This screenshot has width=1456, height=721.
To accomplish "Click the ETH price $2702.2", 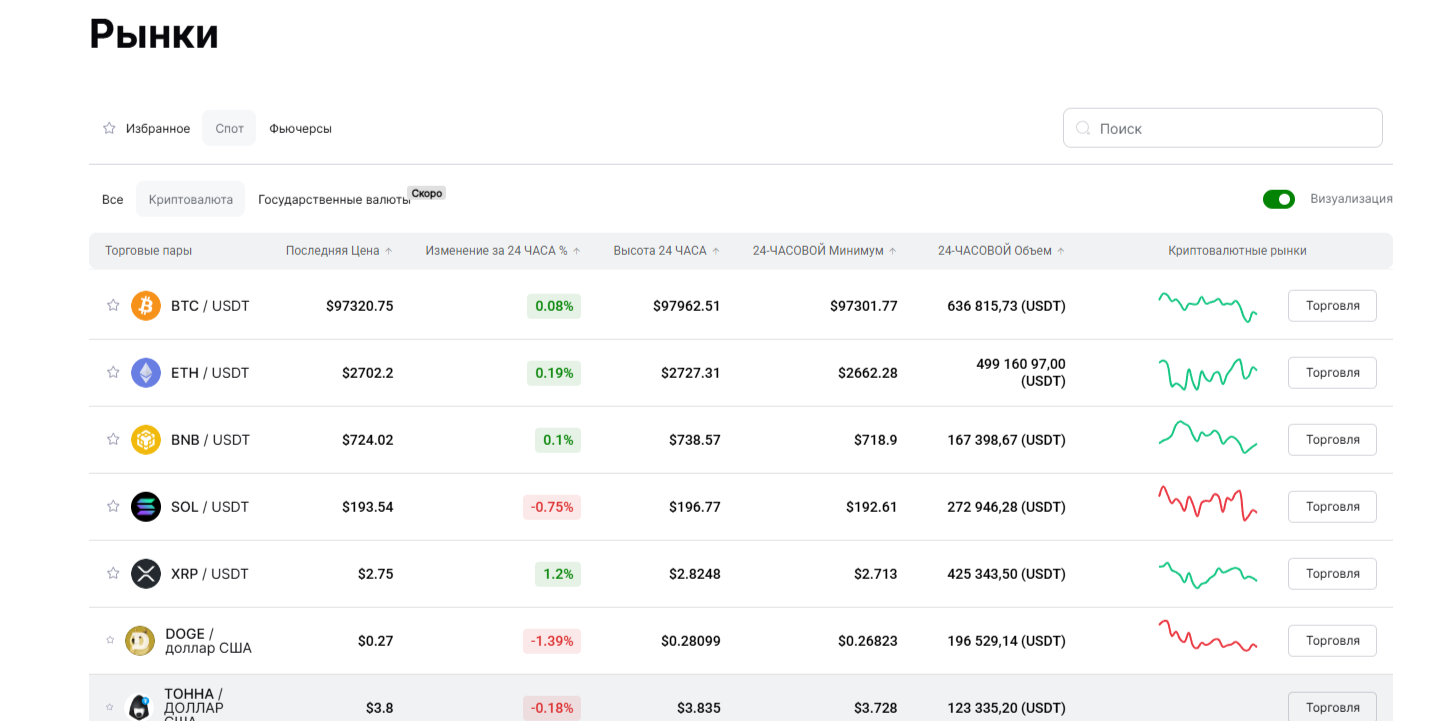I will coord(368,372).
